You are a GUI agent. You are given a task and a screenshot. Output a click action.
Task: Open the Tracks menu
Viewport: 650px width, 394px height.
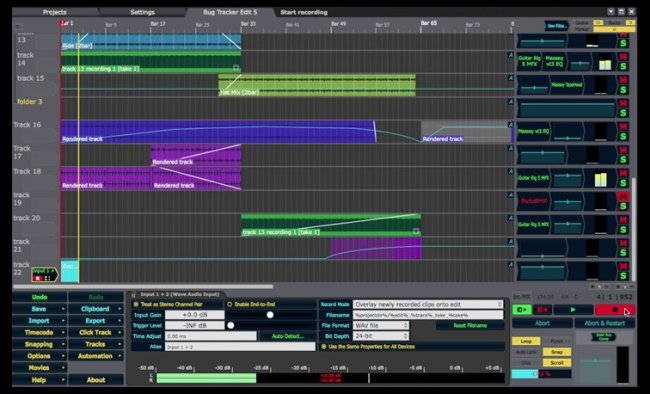(x=96, y=344)
